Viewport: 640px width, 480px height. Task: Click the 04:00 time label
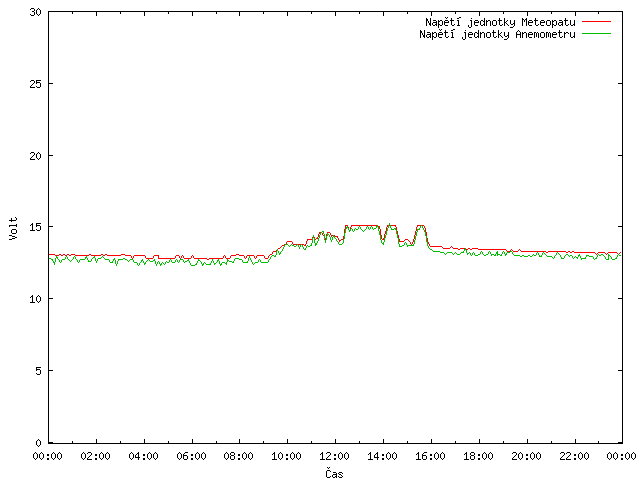pos(143,456)
